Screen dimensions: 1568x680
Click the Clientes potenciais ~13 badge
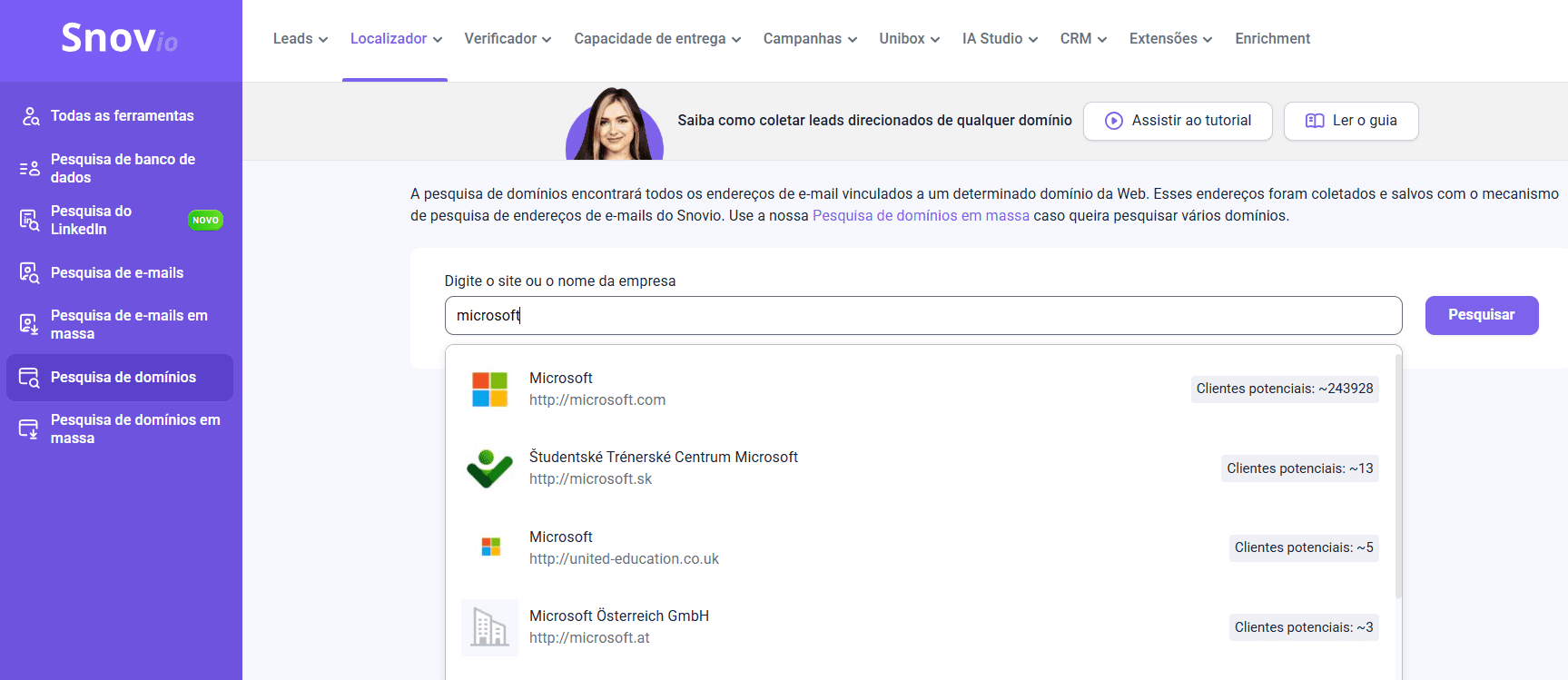pyautogui.click(x=1300, y=468)
